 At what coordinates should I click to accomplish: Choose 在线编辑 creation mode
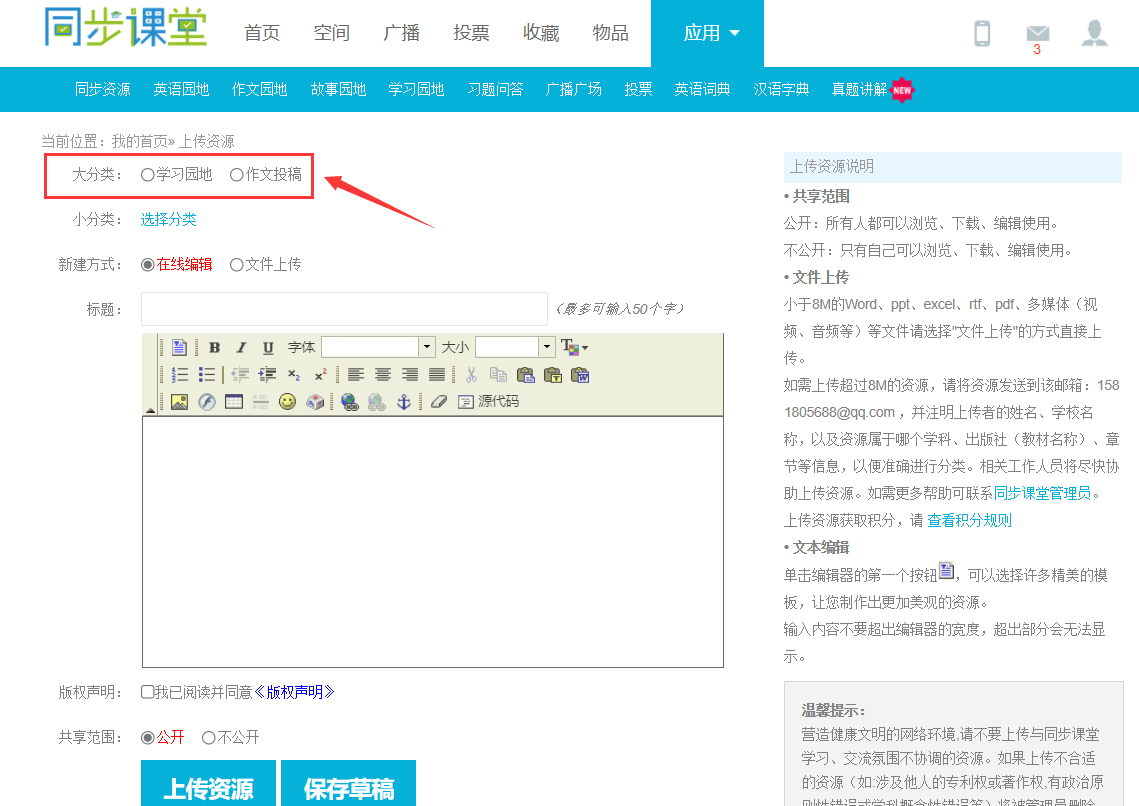tap(147, 265)
